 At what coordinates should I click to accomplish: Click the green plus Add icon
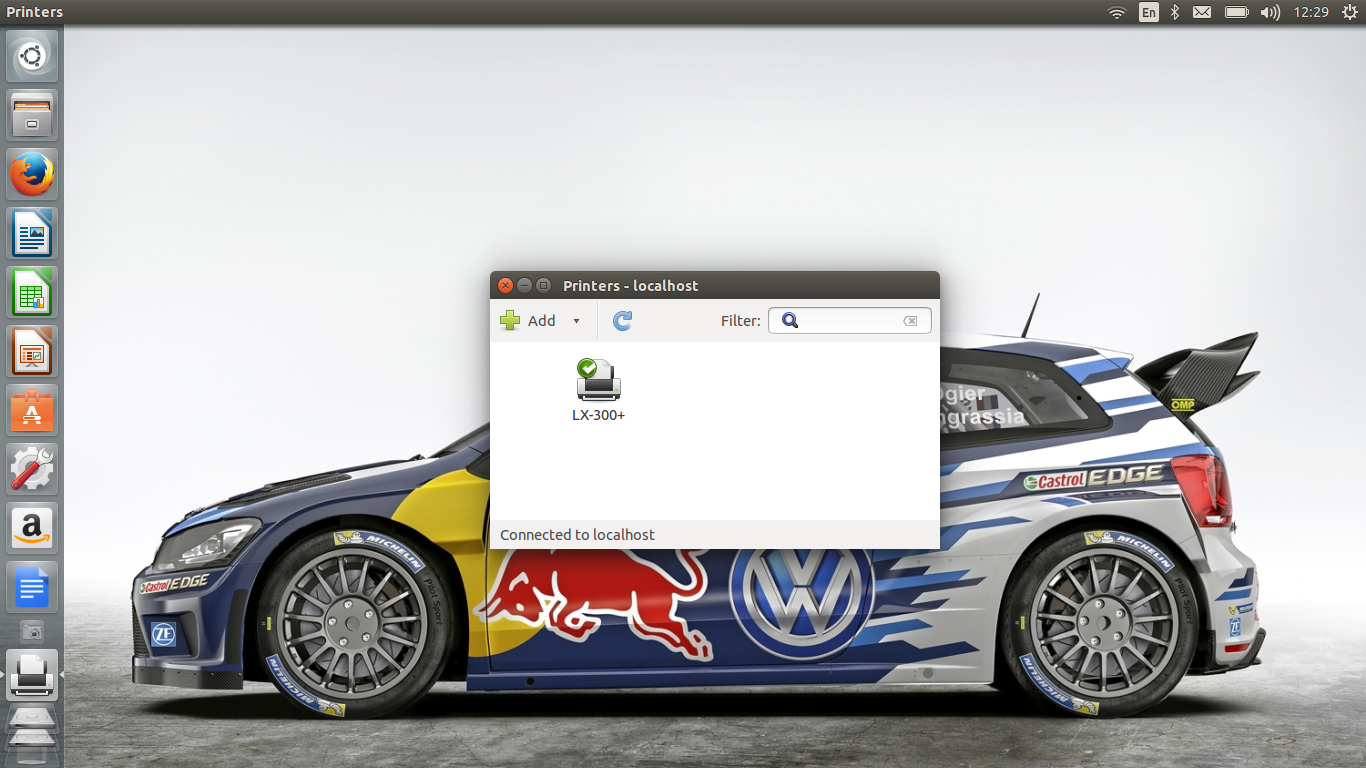click(x=510, y=320)
